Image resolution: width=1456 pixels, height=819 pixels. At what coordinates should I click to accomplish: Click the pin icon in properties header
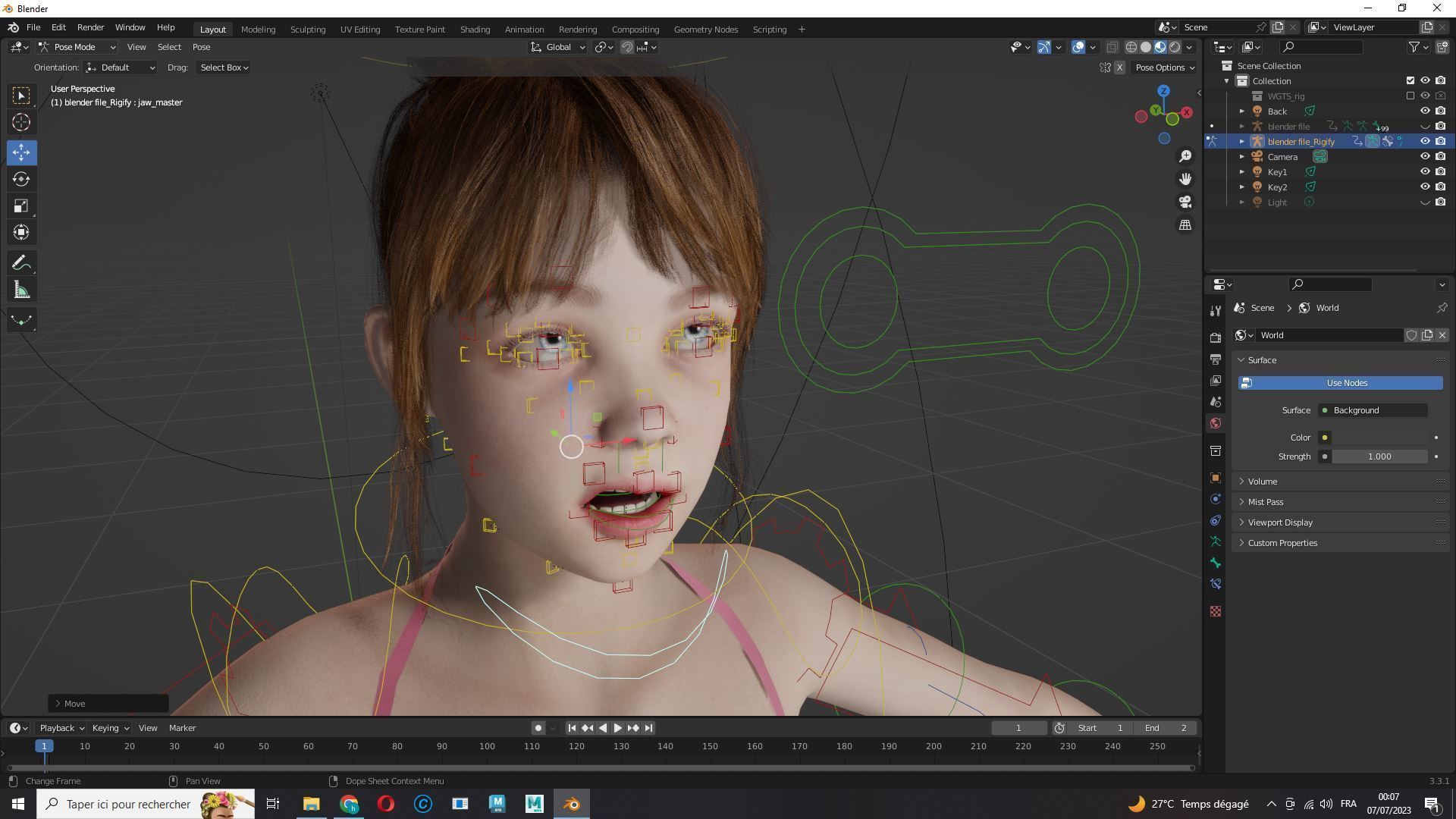tap(1442, 308)
